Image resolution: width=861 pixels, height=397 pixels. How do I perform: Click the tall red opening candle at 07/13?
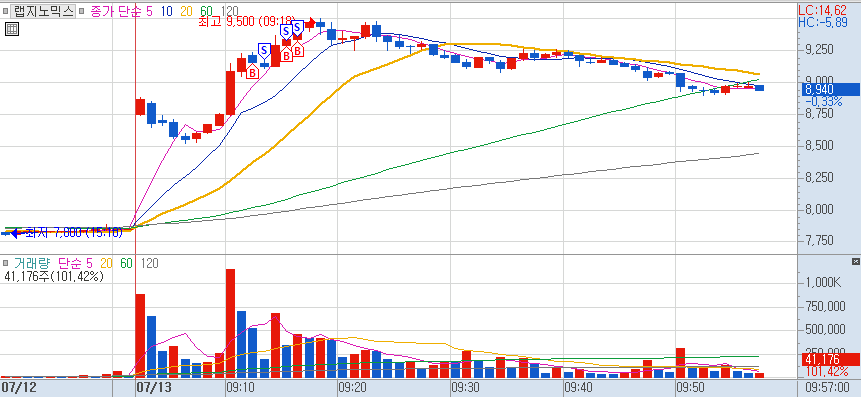point(141,107)
